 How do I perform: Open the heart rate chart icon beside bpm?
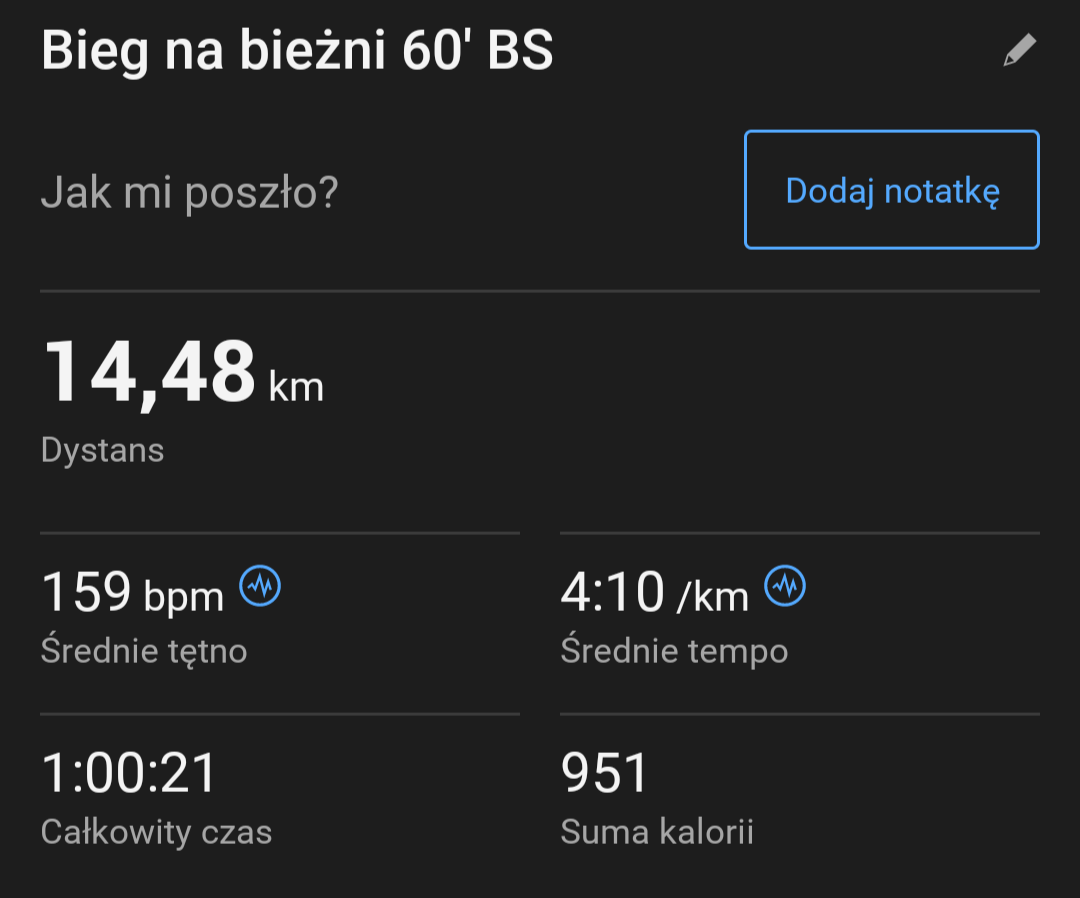tap(260, 587)
